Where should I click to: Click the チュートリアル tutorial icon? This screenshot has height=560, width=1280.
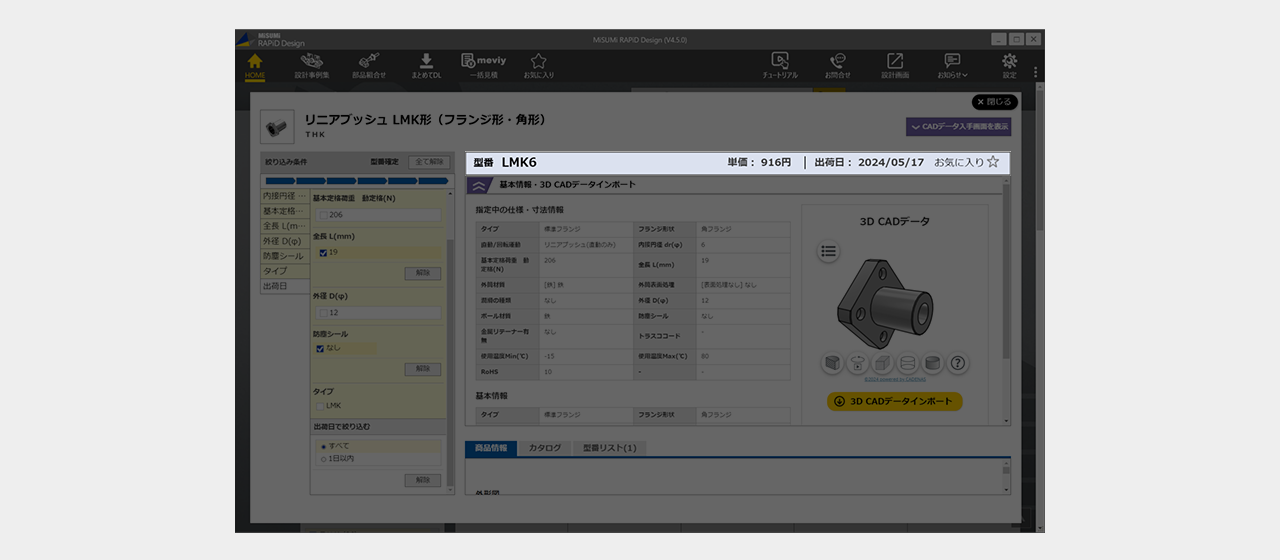pyautogui.click(x=780, y=65)
